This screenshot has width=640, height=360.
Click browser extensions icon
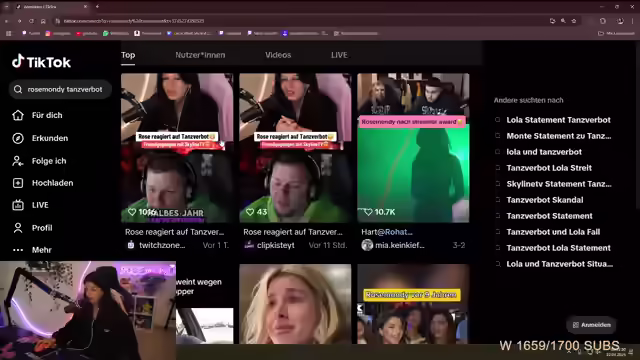[x=603, y=21]
